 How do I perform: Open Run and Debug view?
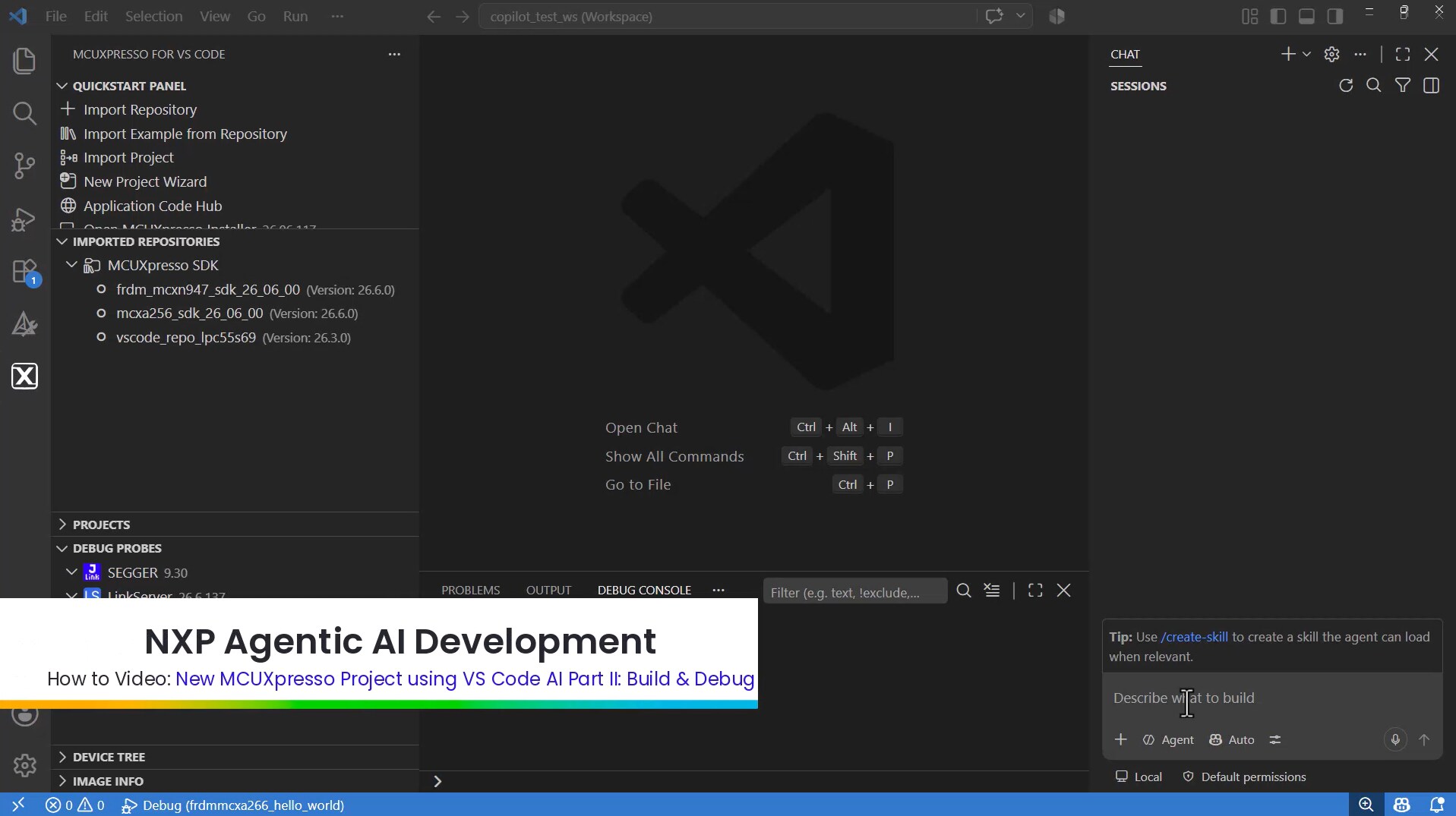click(x=24, y=219)
